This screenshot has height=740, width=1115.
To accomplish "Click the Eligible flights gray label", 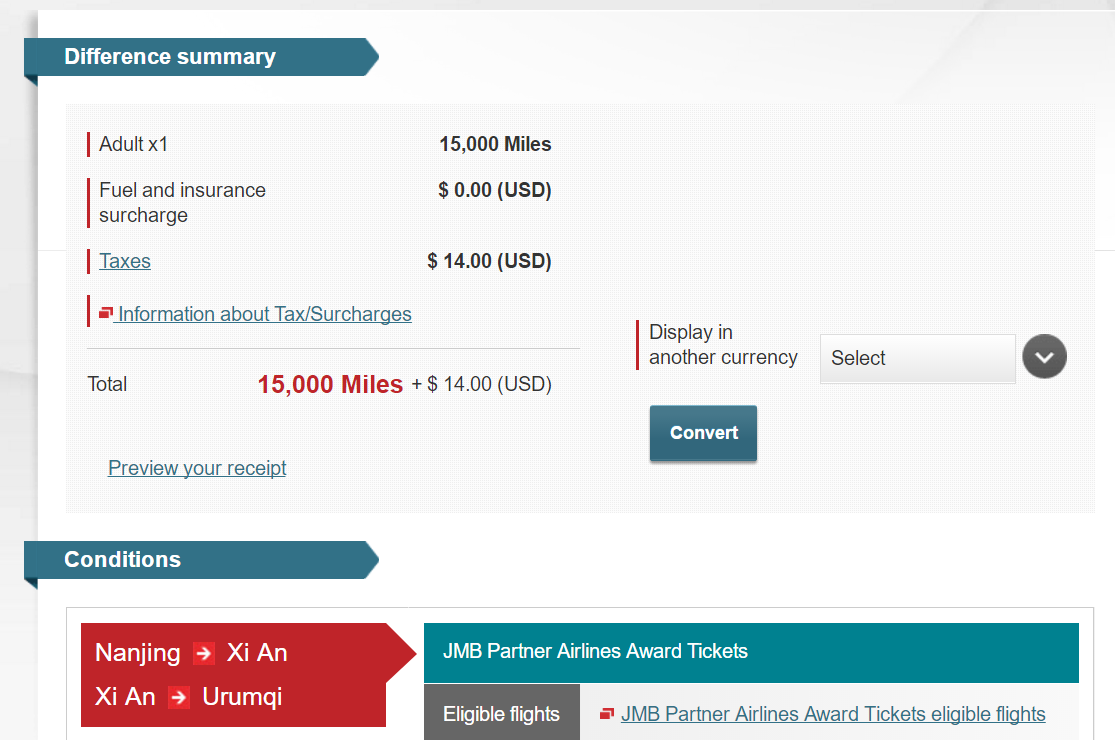I will tap(501, 713).
